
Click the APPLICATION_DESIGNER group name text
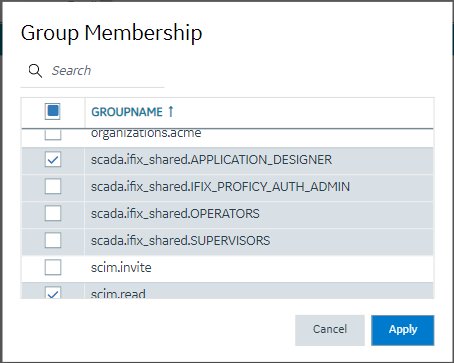tap(211, 160)
